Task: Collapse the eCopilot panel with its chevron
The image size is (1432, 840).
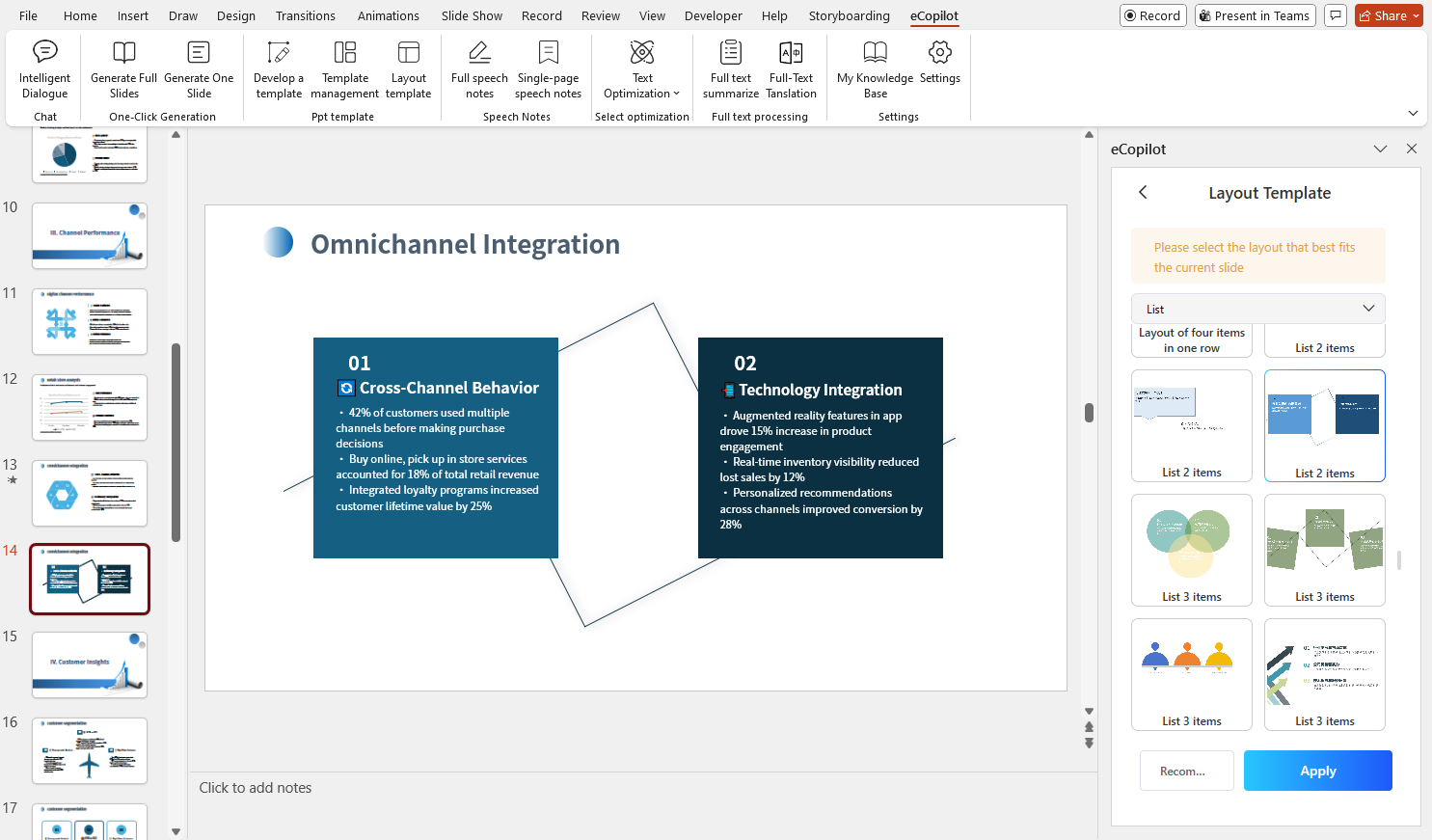Action: (1381, 149)
